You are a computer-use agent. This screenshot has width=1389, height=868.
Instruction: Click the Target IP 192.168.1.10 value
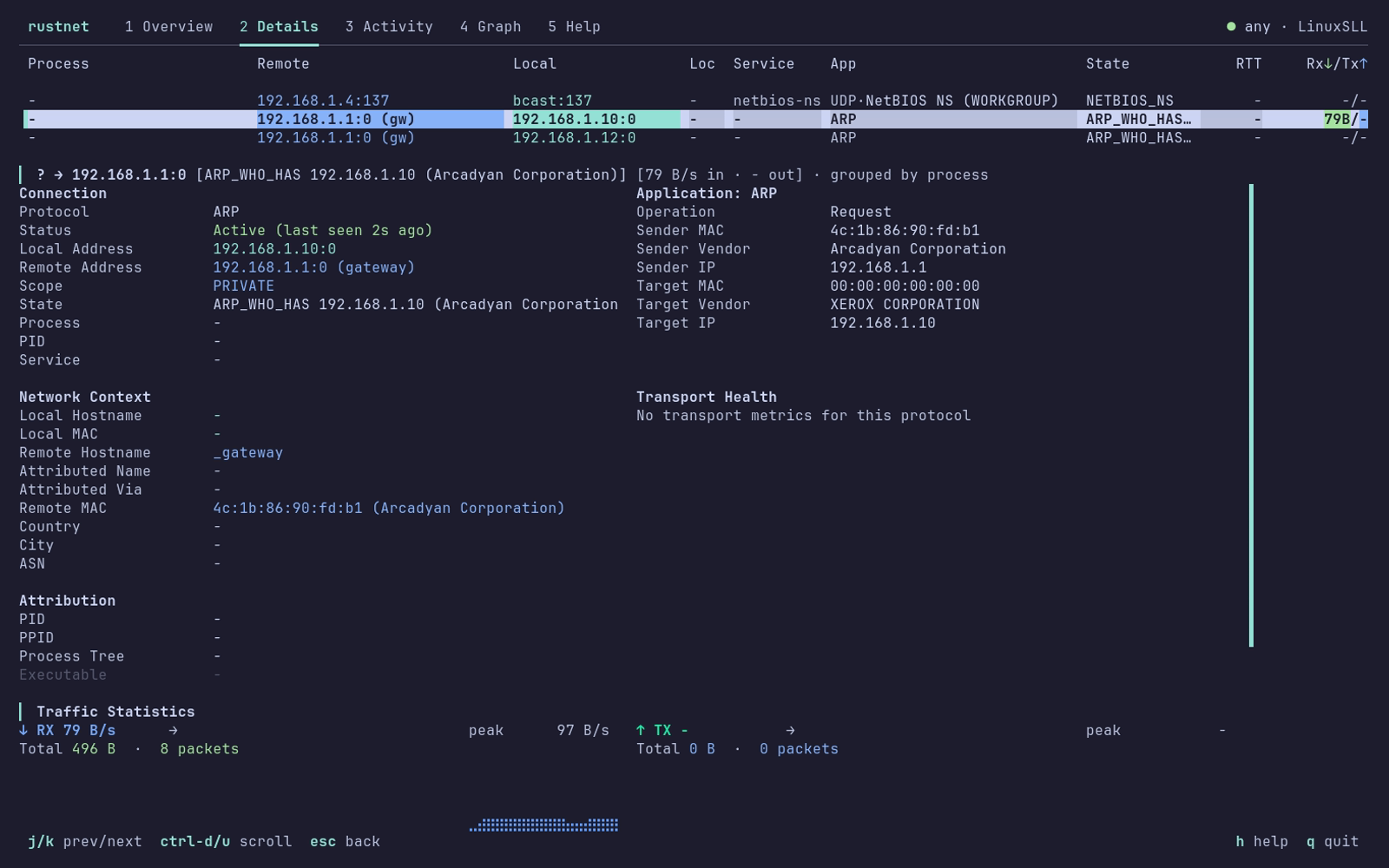tap(883, 323)
